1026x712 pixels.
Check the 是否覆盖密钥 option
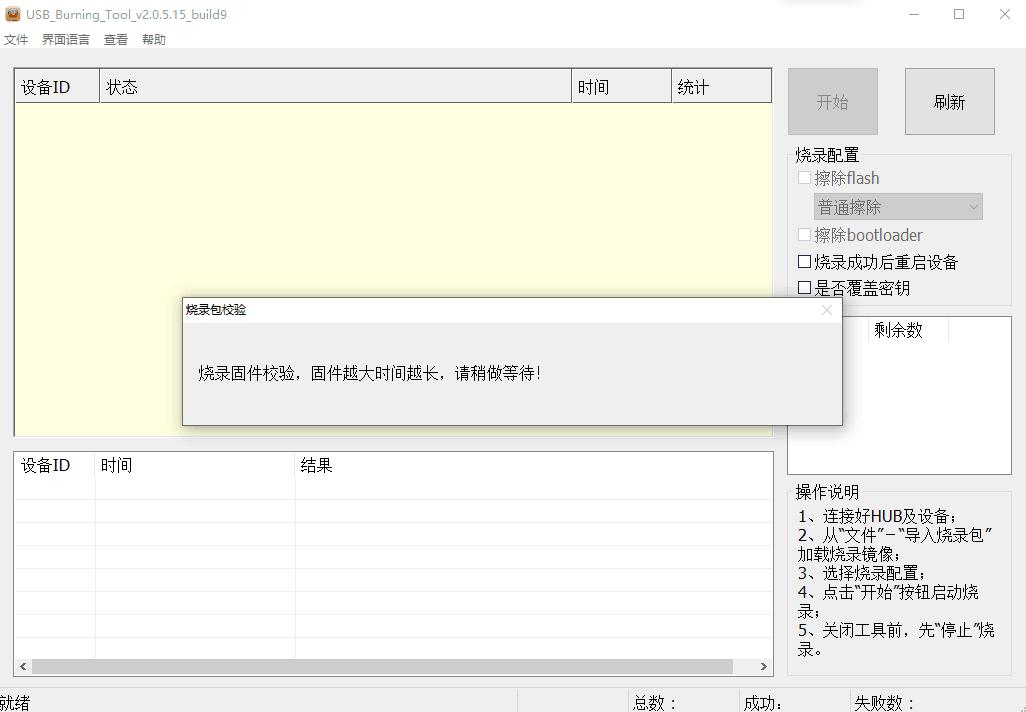[805, 287]
